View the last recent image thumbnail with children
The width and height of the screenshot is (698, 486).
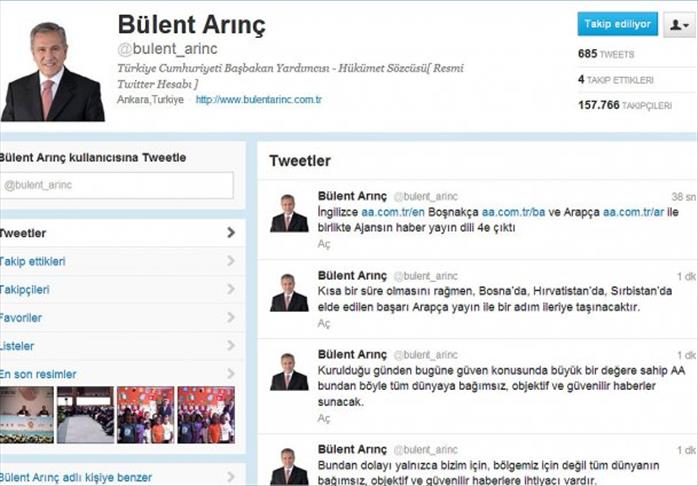206,415
